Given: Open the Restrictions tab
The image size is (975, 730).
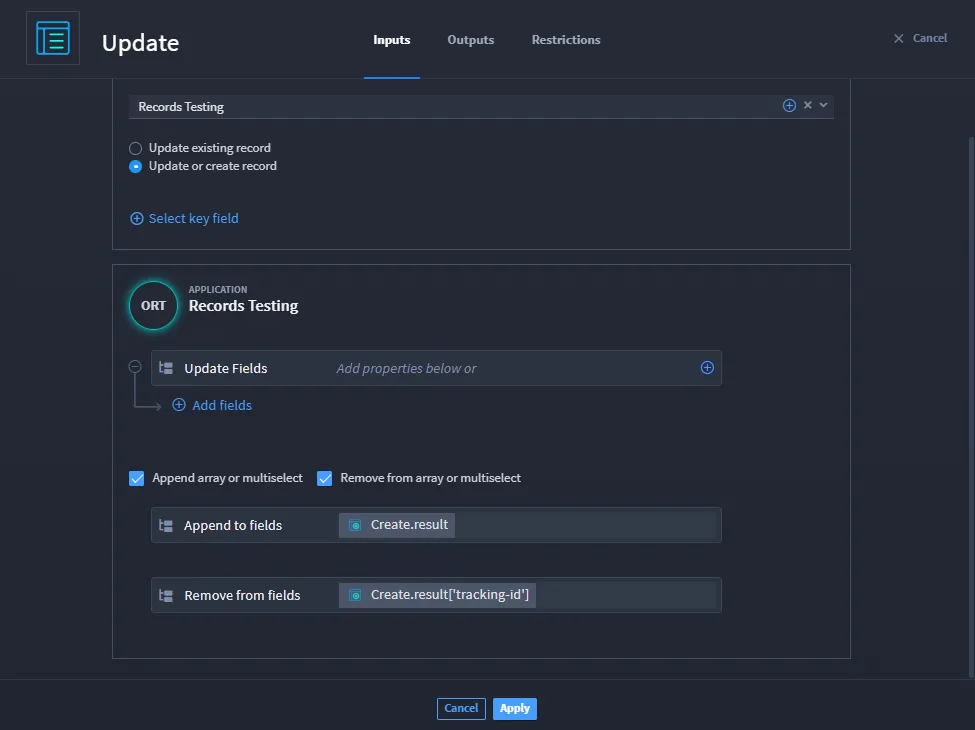Looking at the screenshot, I should [x=566, y=40].
